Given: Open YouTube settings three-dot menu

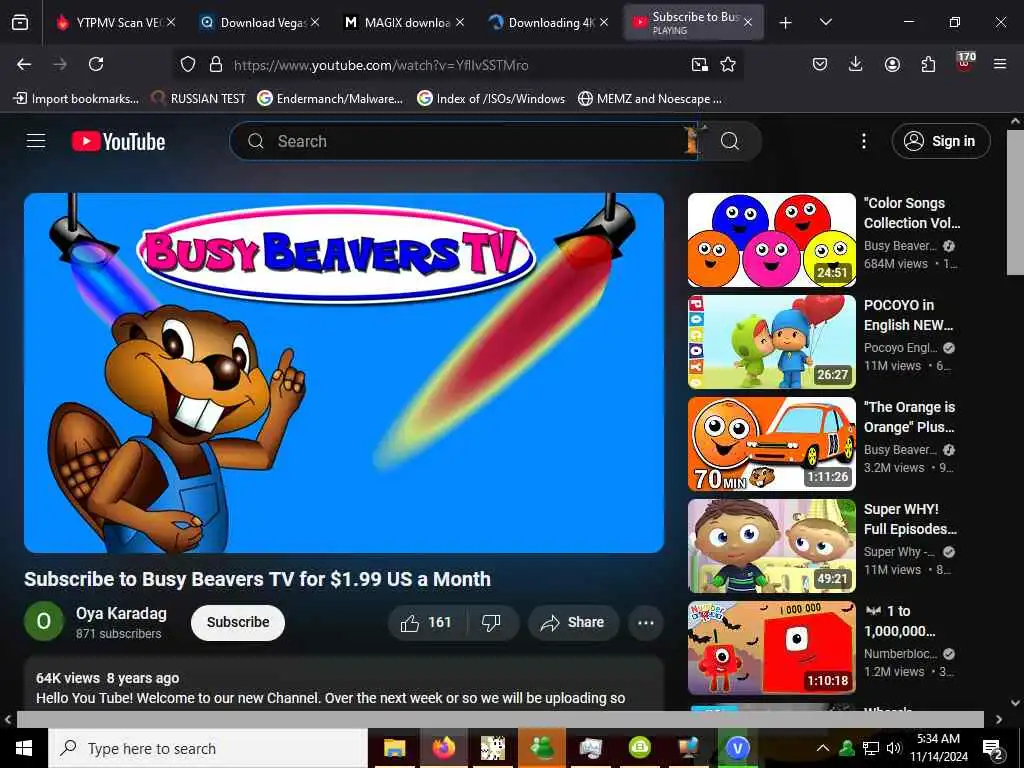Looking at the screenshot, I should tap(863, 141).
